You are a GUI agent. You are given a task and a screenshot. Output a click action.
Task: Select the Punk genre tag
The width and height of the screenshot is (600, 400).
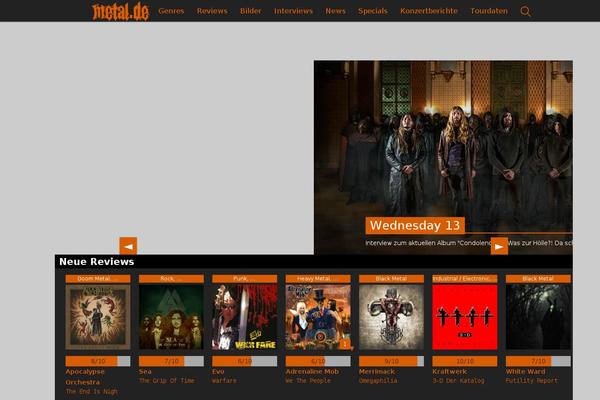coord(245,279)
